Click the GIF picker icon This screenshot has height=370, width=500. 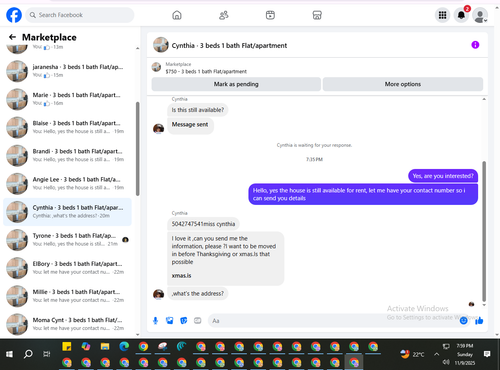pos(198,321)
